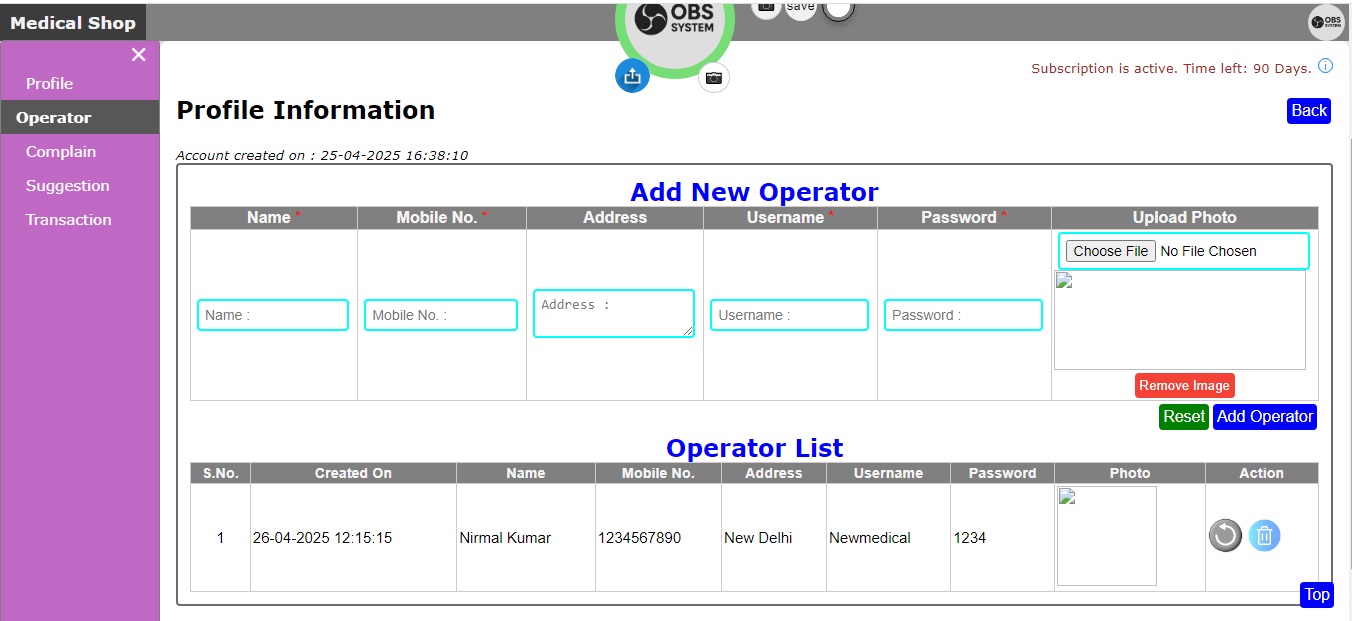Click Choose File to upload a photo
The width and height of the screenshot is (1352, 621).
click(x=1110, y=251)
